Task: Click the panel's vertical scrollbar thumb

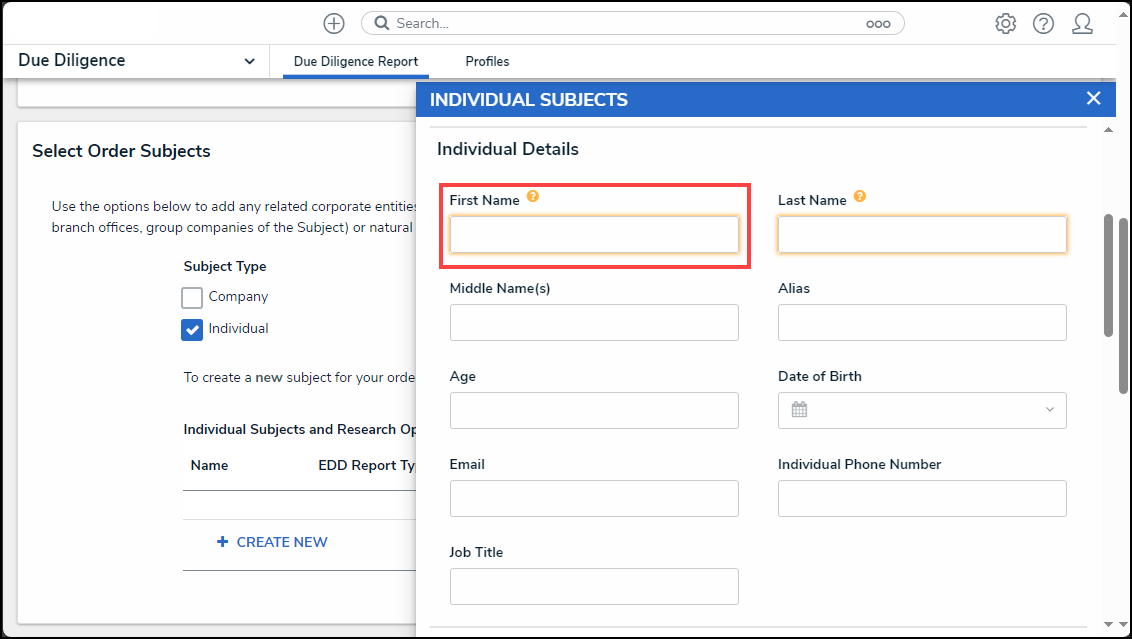Action: click(x=1109, y=276)
